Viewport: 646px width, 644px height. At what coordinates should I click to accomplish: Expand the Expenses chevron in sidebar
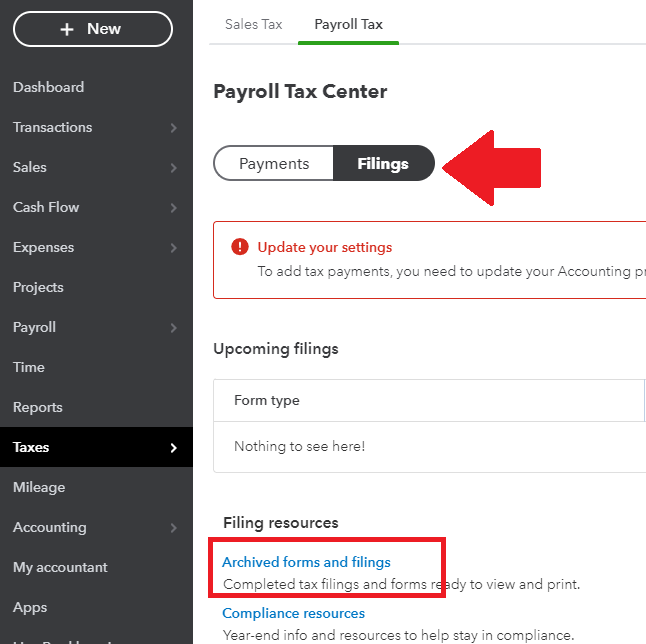(x=174, y=248)
